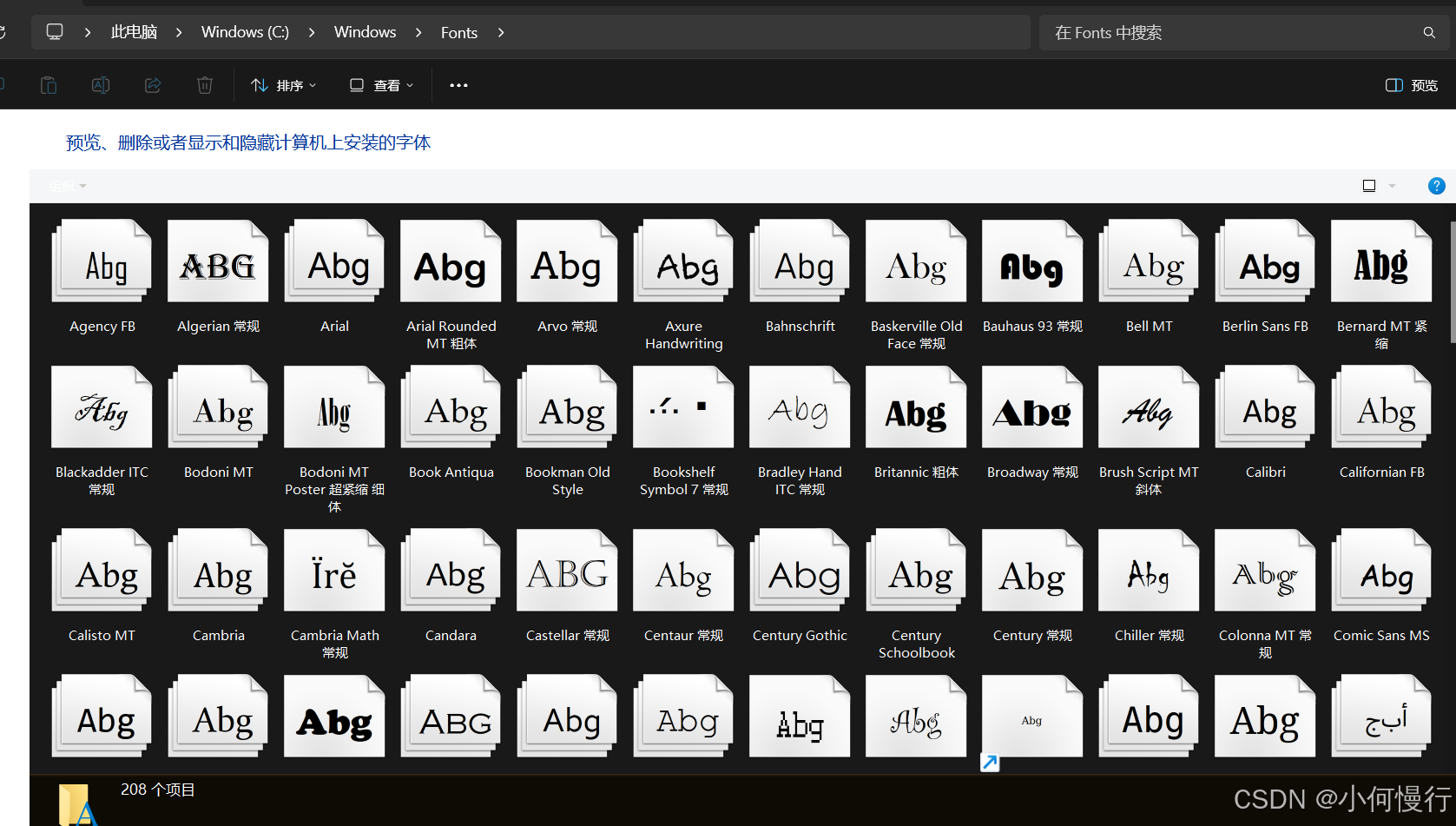Viewport: 1456px width, 826px height.
Task: Select Century Schoolbook font icon
Action: click(916, 570)
